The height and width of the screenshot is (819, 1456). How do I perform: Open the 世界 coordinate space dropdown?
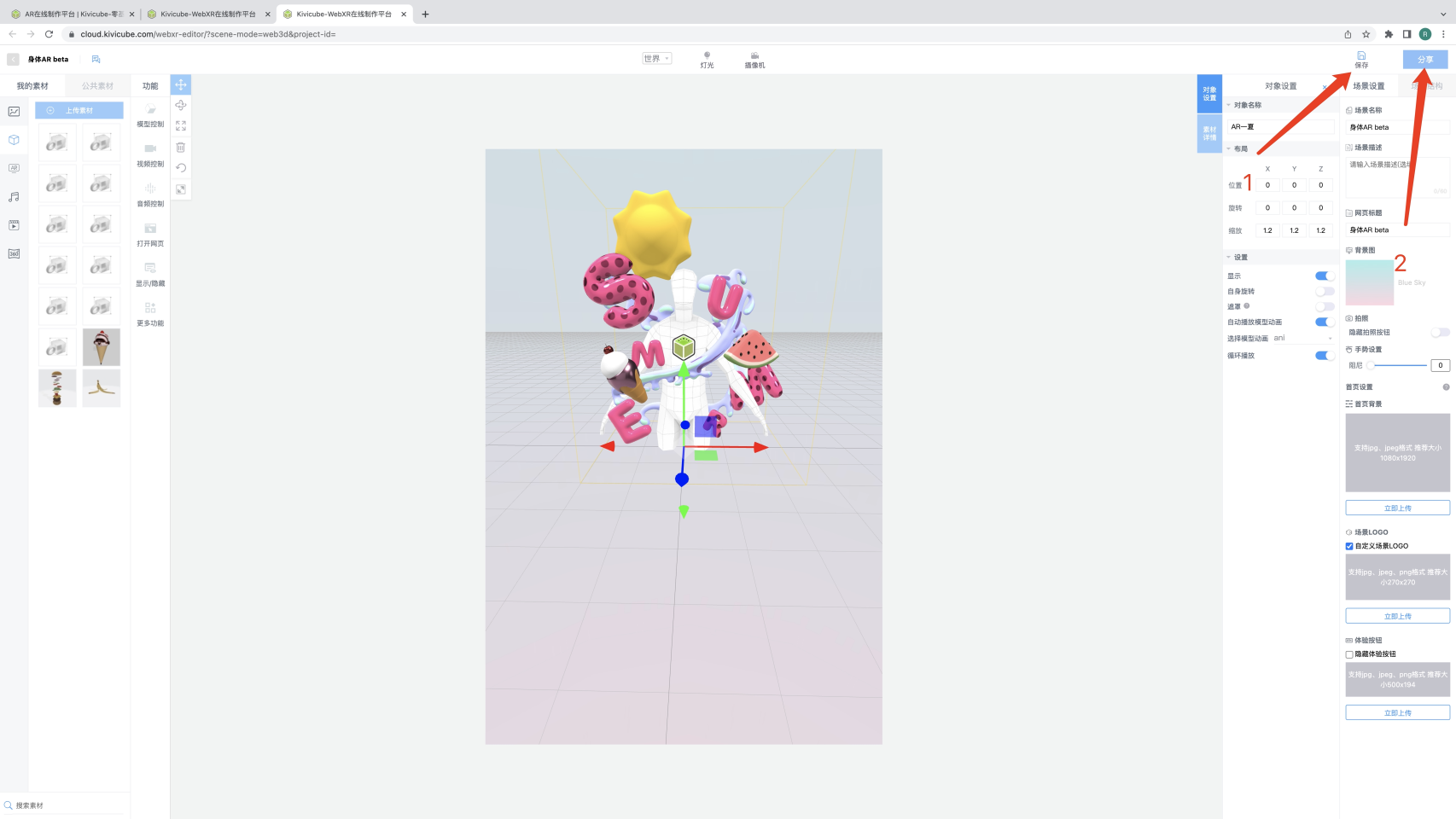coord(656,59)
